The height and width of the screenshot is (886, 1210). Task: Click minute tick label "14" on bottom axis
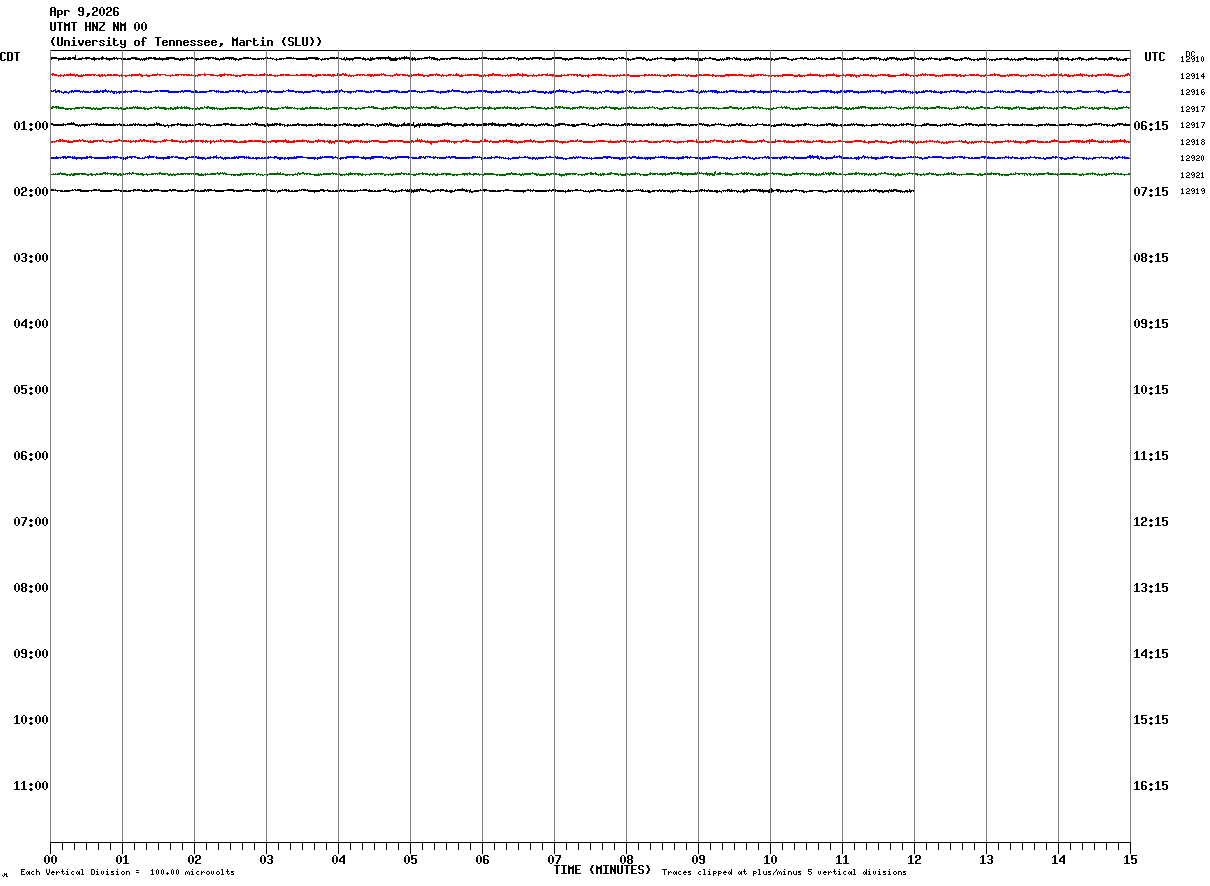click(1058, 860)
